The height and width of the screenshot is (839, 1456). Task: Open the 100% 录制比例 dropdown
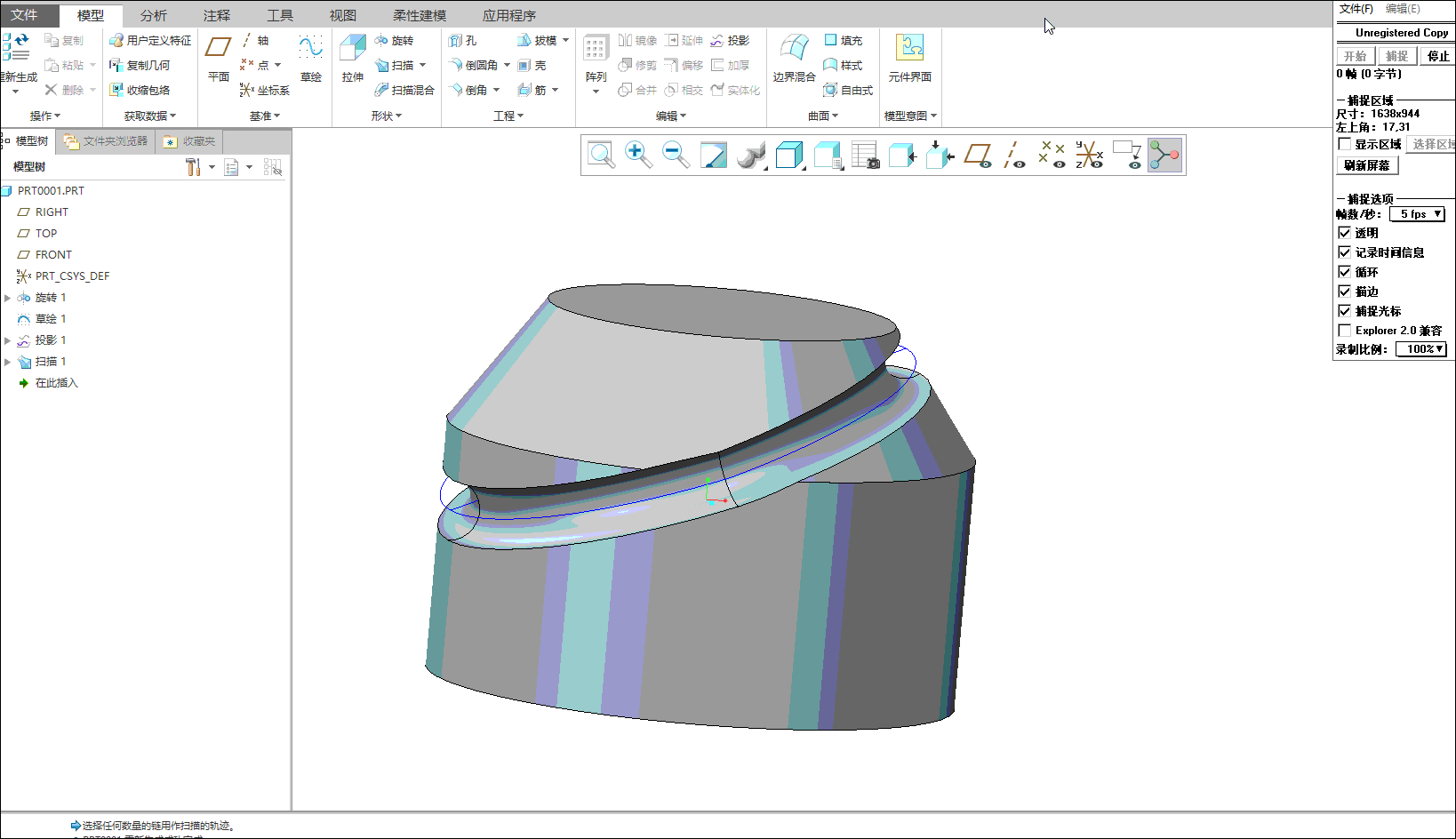pyautogui.click(x=1420, y=349)
